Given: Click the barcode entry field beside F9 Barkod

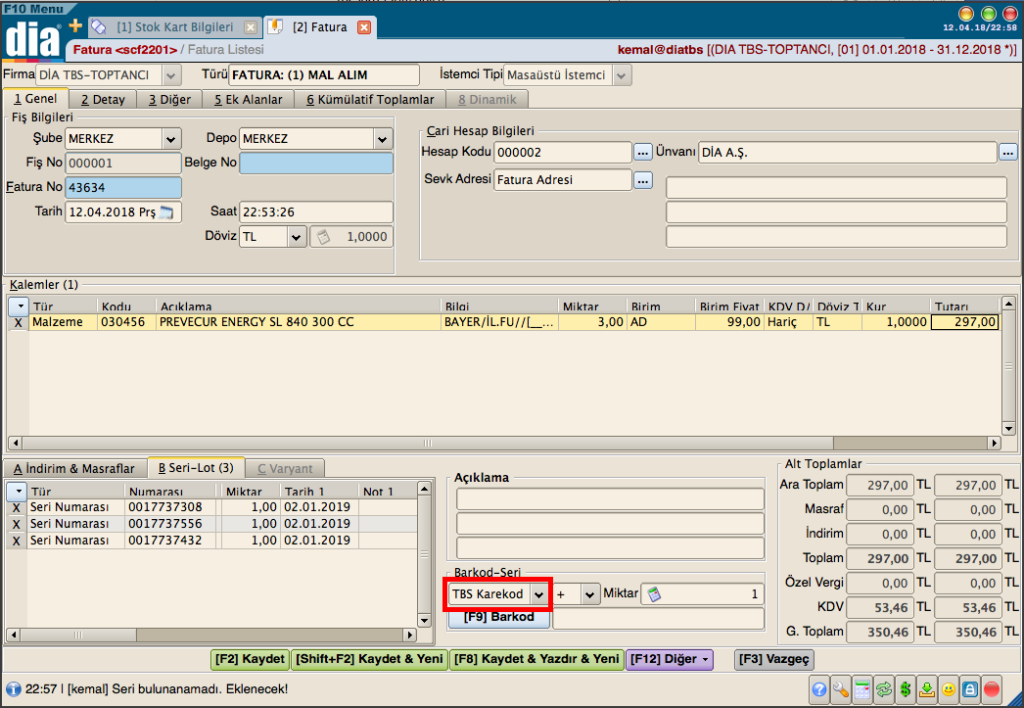Looking at the screenshot, I should click(658, 619).
